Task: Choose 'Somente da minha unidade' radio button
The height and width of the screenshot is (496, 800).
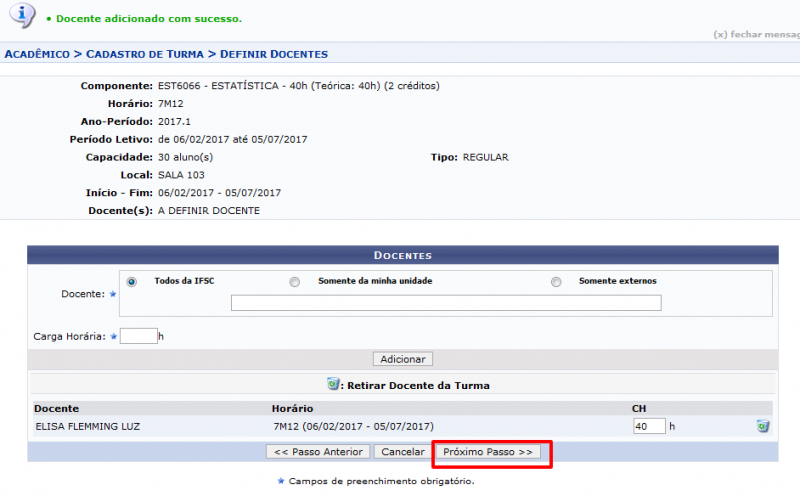Action: (x=294, y=282)
